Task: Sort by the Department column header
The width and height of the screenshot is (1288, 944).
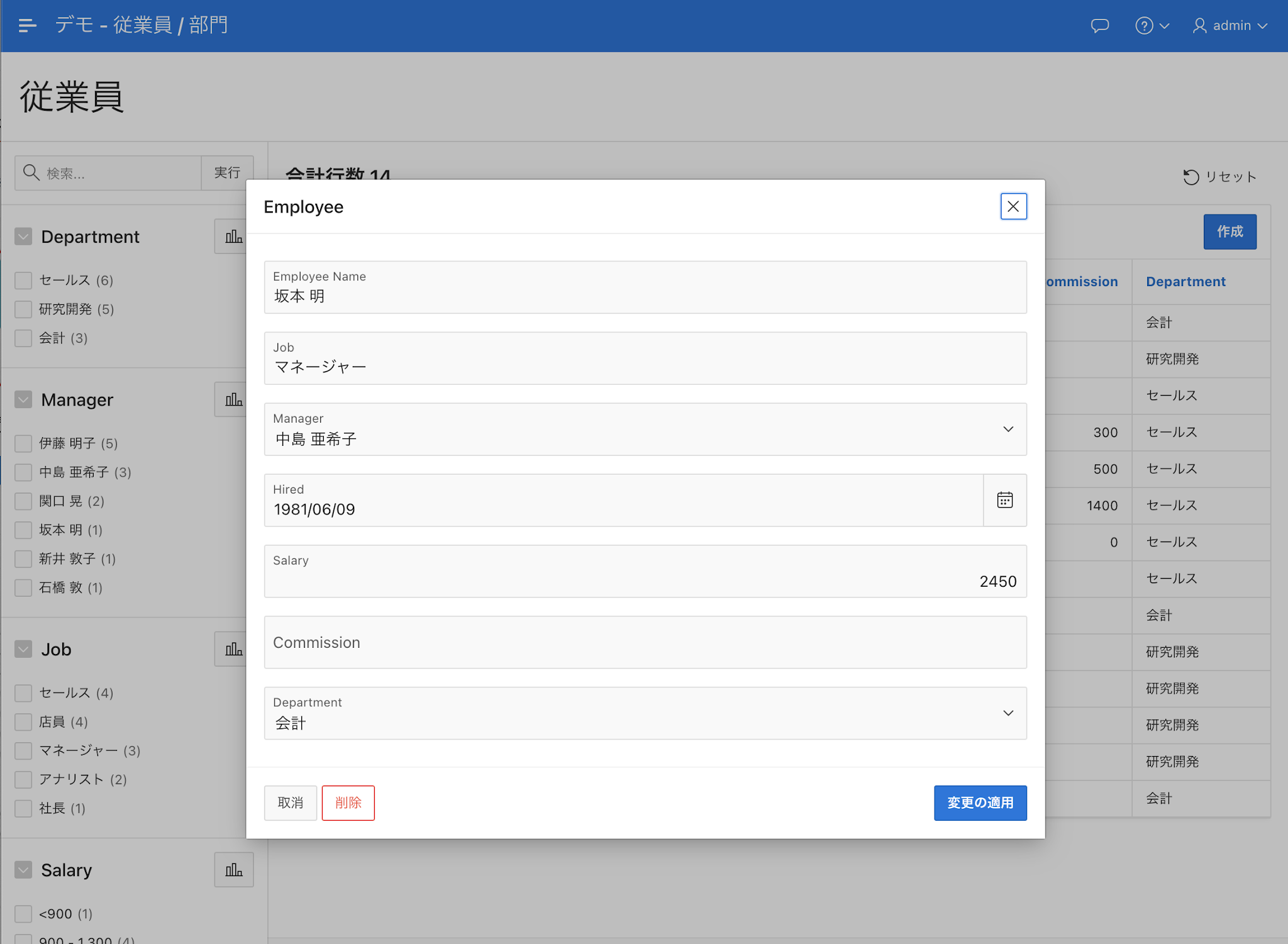Action: [1185, 282]
